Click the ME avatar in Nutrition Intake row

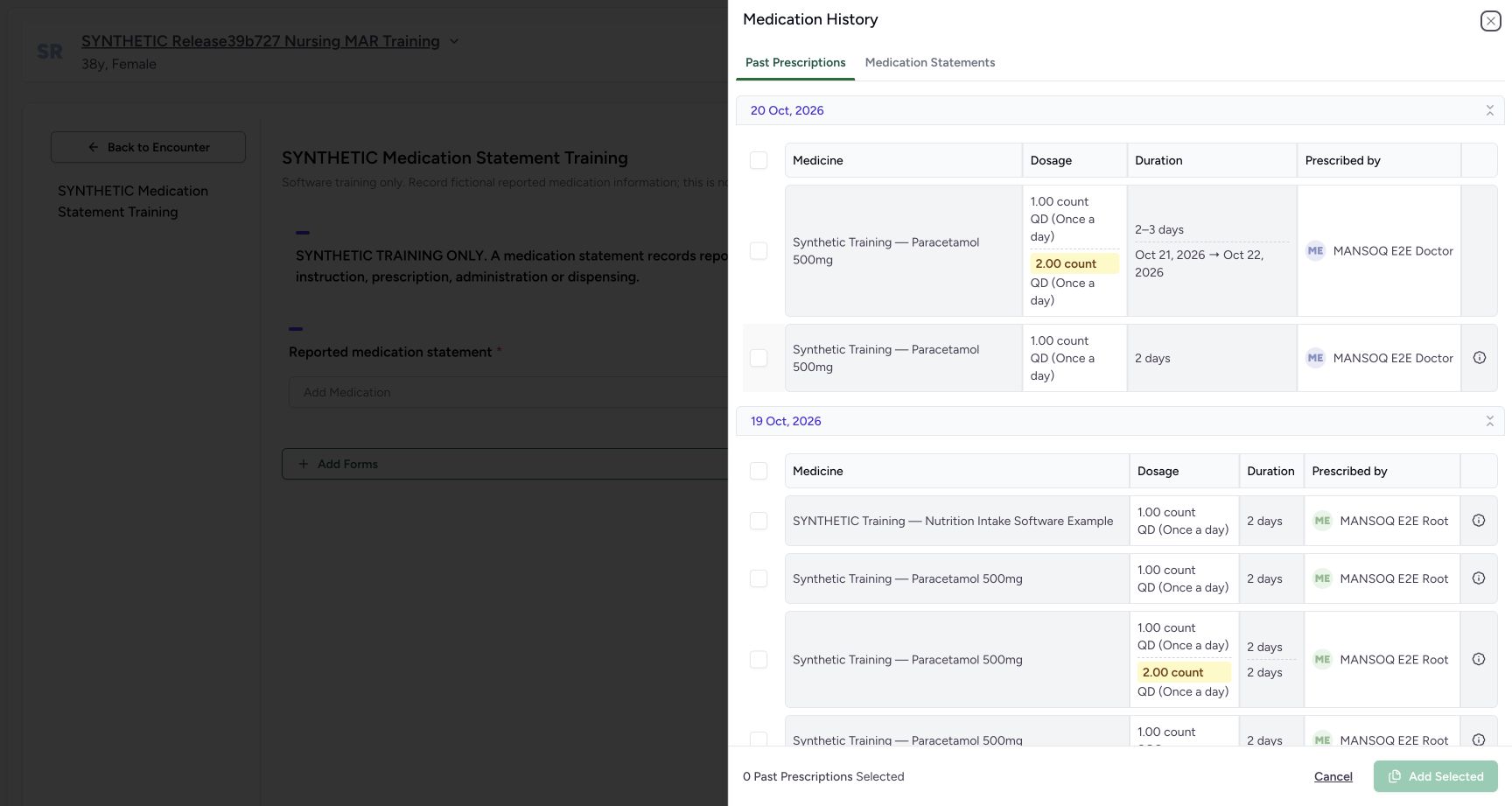[1322, 521]
